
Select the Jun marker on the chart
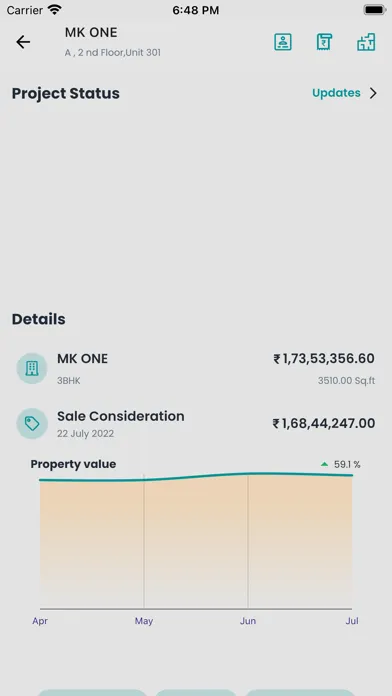tap(248, 621)
